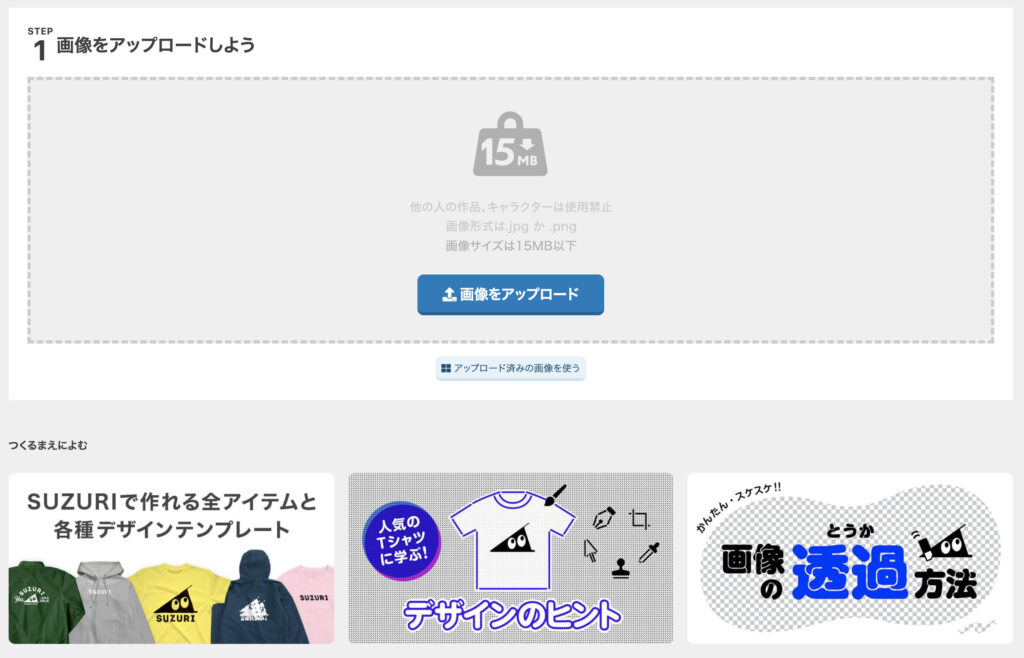Click the stamp icon in design hint banner

620,569
